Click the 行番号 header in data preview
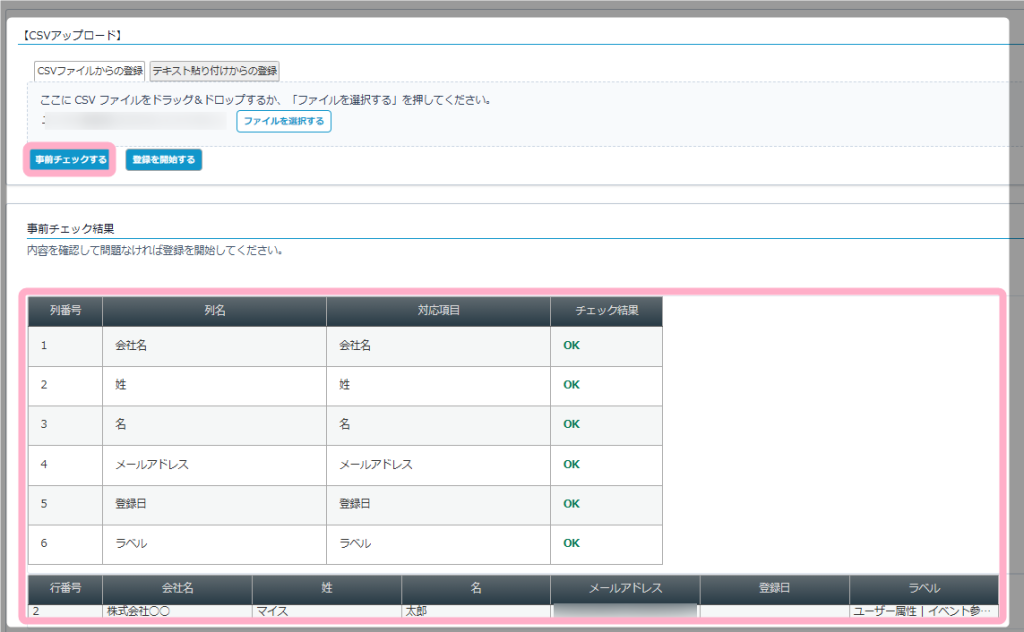The width and height of the screenshot is (1024, 632). coord(65,589)
